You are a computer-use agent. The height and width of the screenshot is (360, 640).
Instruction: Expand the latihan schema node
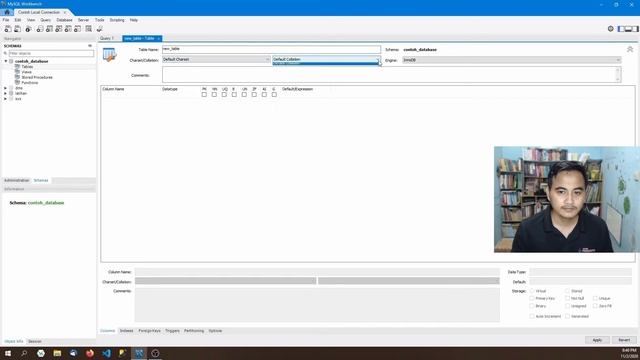6,93
